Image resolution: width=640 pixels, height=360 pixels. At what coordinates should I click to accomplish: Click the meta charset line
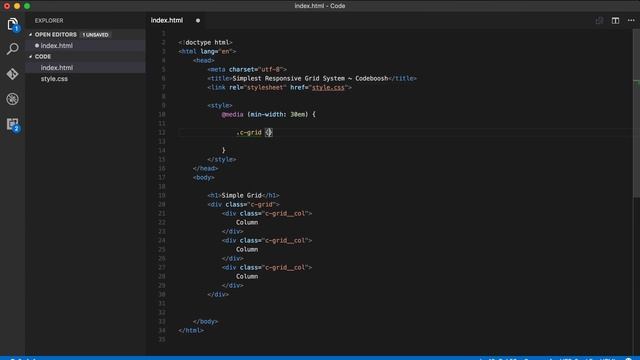click(x=247, y=69)
